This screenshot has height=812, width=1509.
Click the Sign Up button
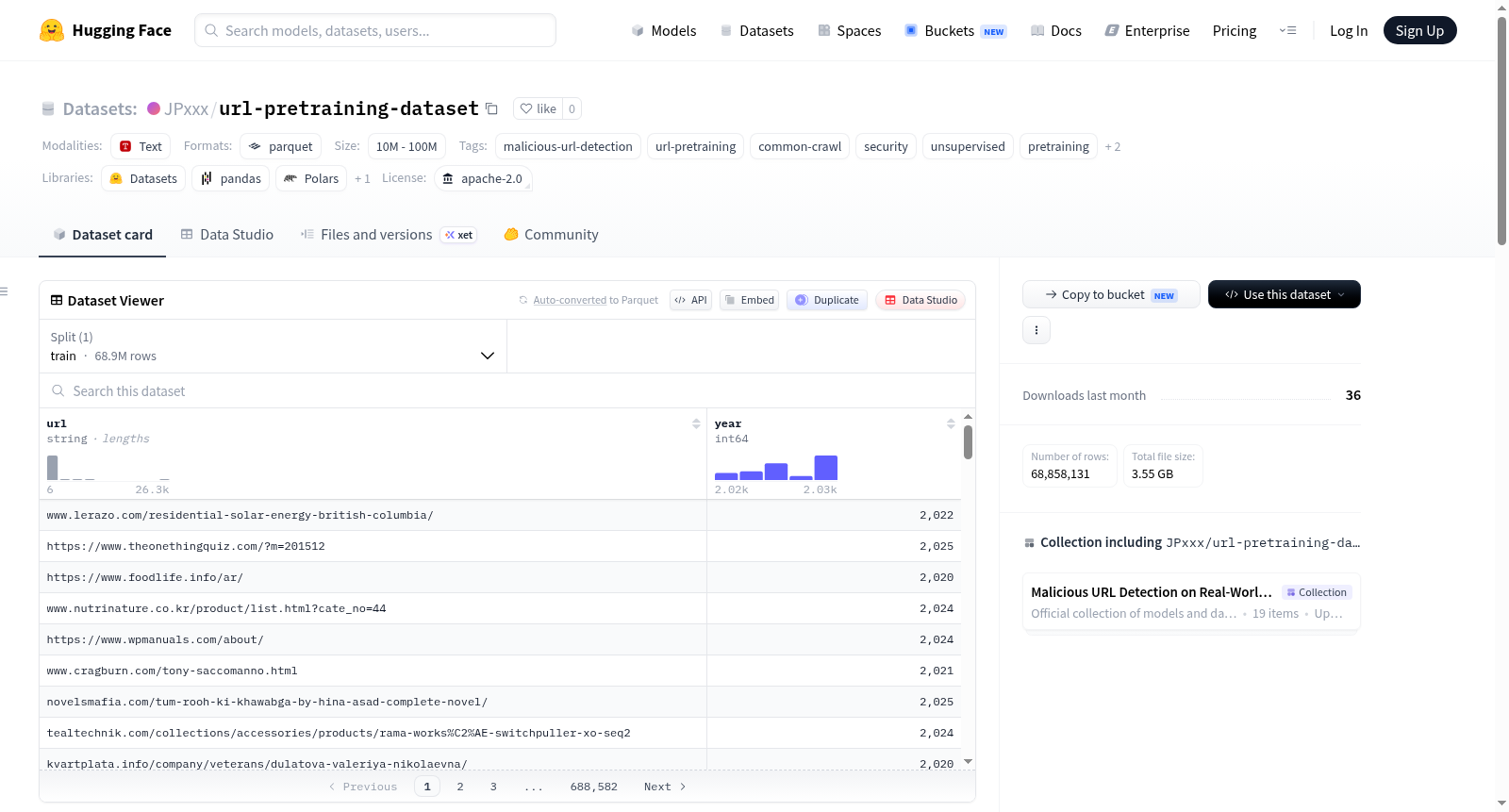1419,30
